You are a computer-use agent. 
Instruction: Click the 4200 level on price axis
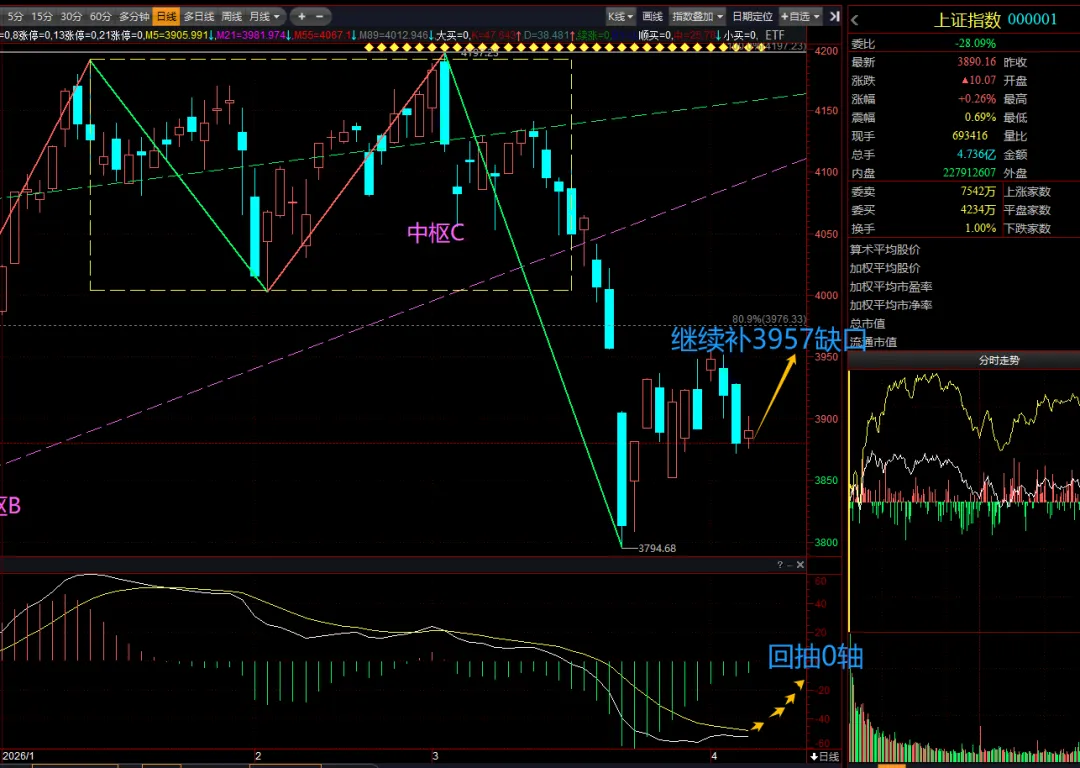[826, 51]
